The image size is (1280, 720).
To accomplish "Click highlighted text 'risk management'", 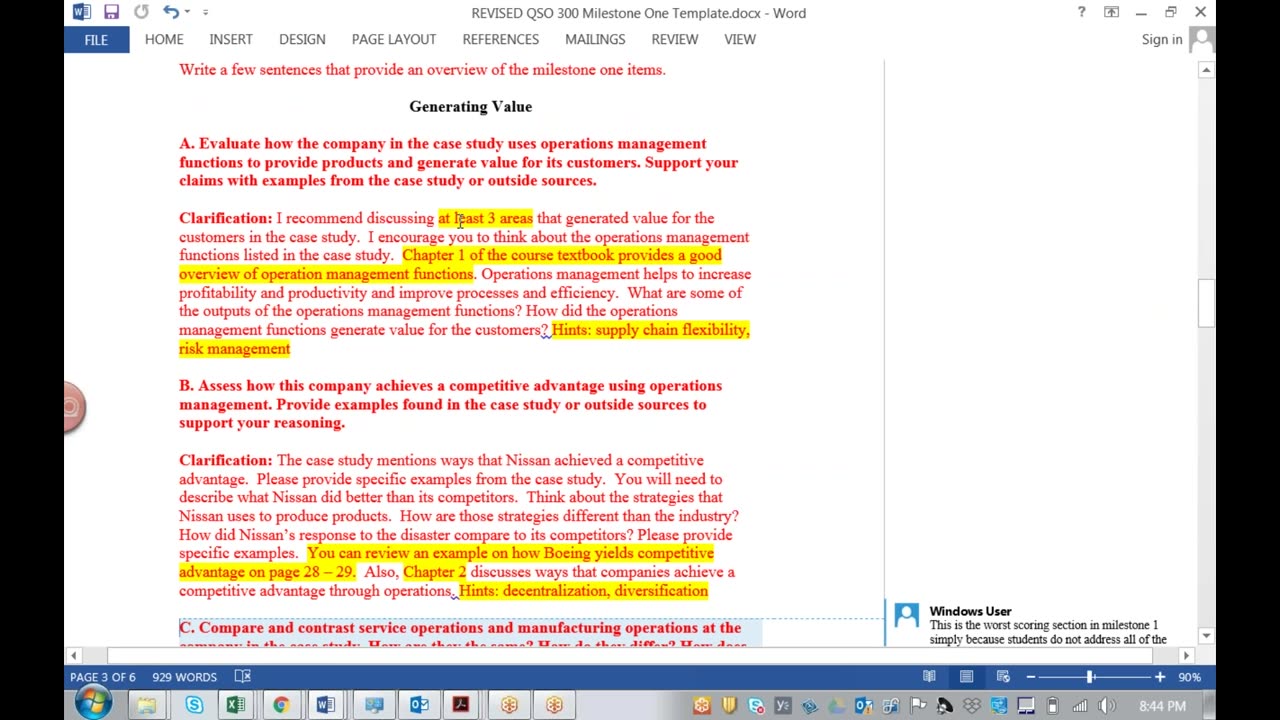I will tap(234, 349).
